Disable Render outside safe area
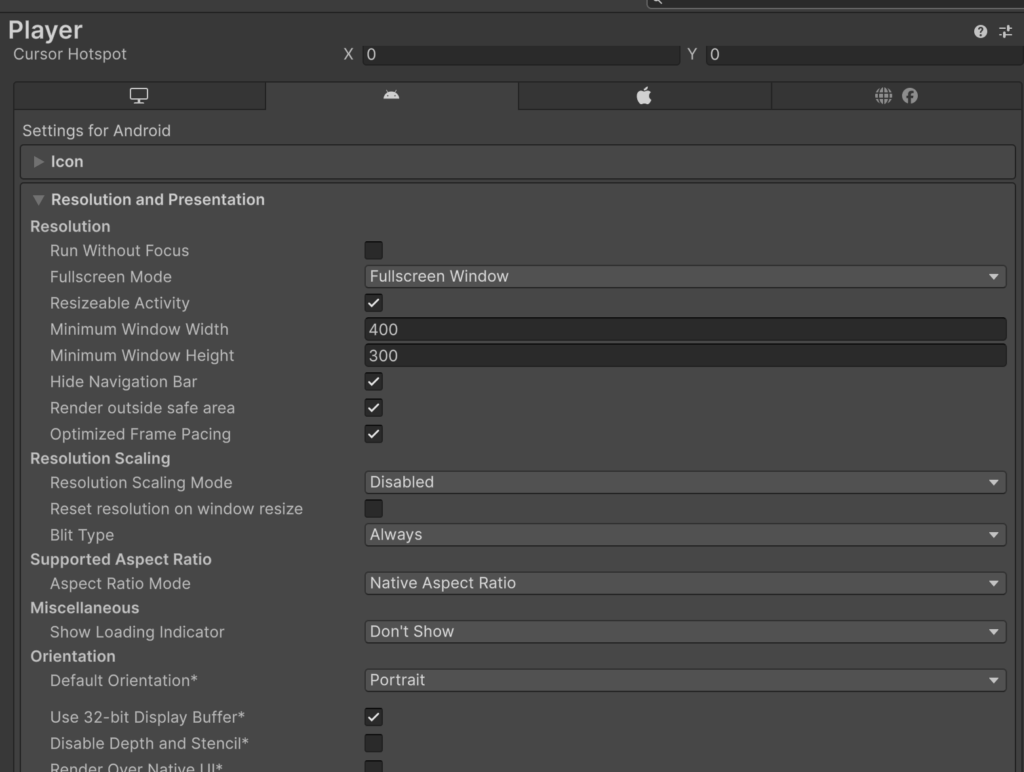 point(374,408)
